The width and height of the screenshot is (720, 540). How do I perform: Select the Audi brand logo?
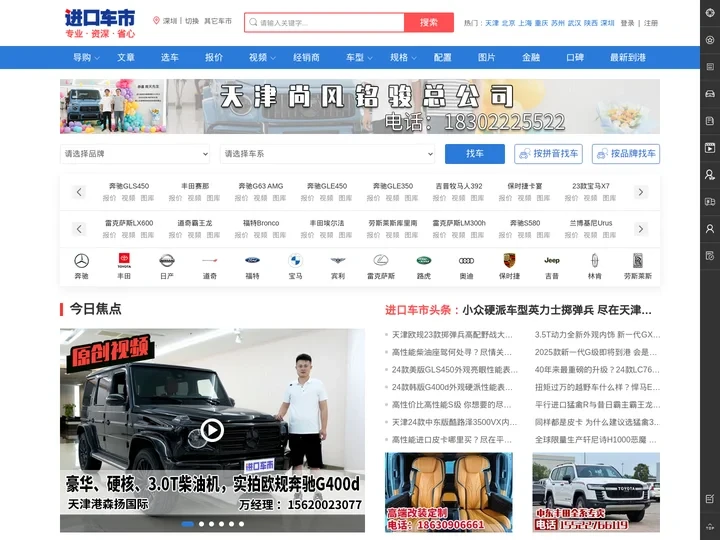click(466, 261)
